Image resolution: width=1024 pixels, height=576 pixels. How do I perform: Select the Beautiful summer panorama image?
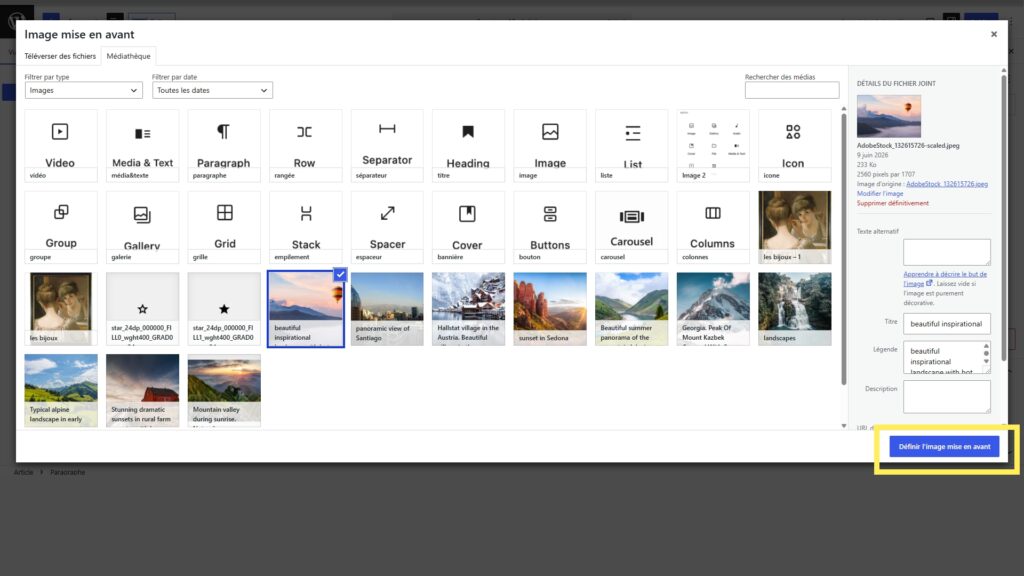click(x=632, y=309)
